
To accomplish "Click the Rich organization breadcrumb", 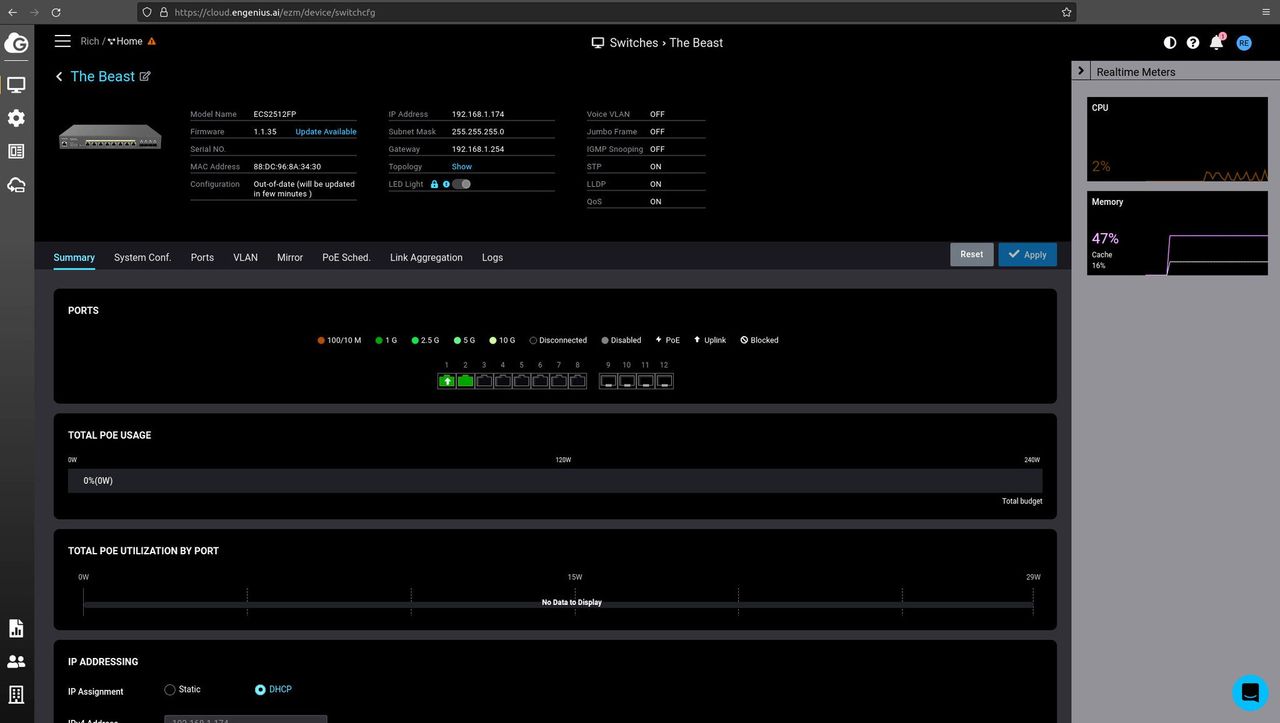I will [90, 42].
